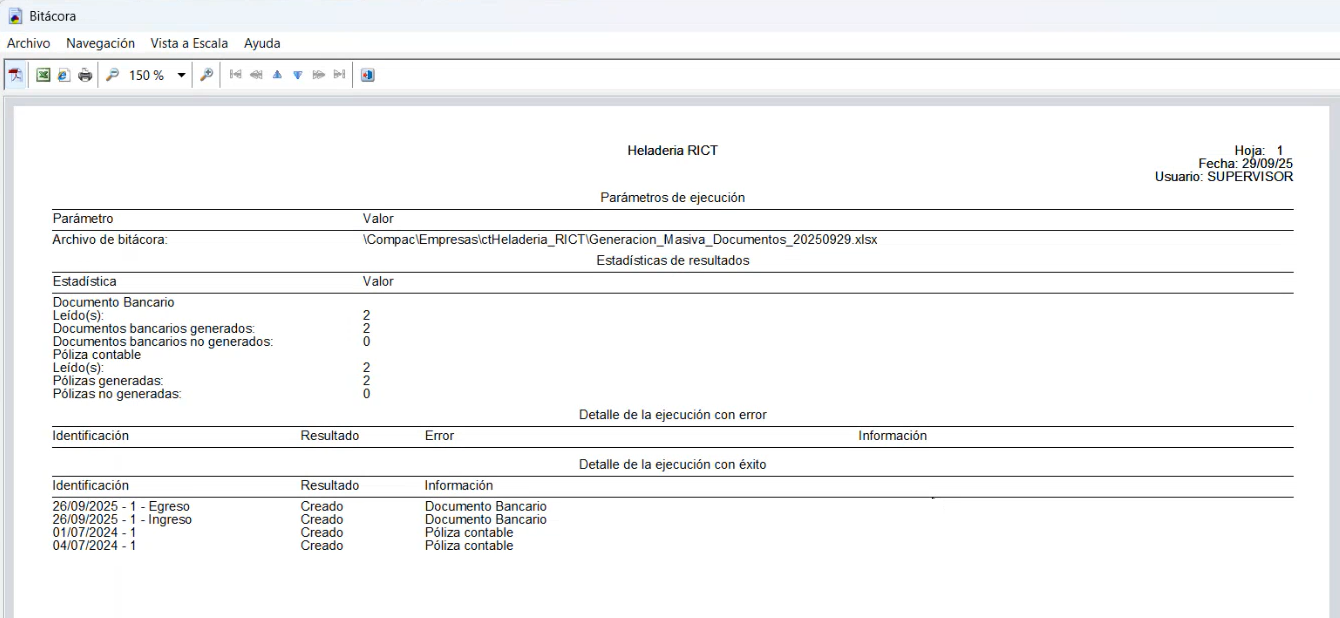Viewport: 1340px width, 618px height.
Task: Open the Archivo menu
Action: [x=28, y=43]
